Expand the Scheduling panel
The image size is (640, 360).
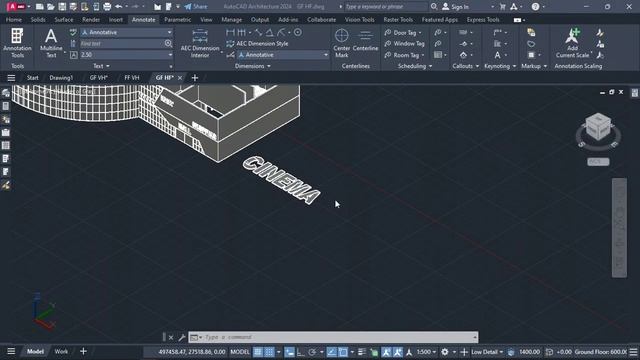coord(415,66)
